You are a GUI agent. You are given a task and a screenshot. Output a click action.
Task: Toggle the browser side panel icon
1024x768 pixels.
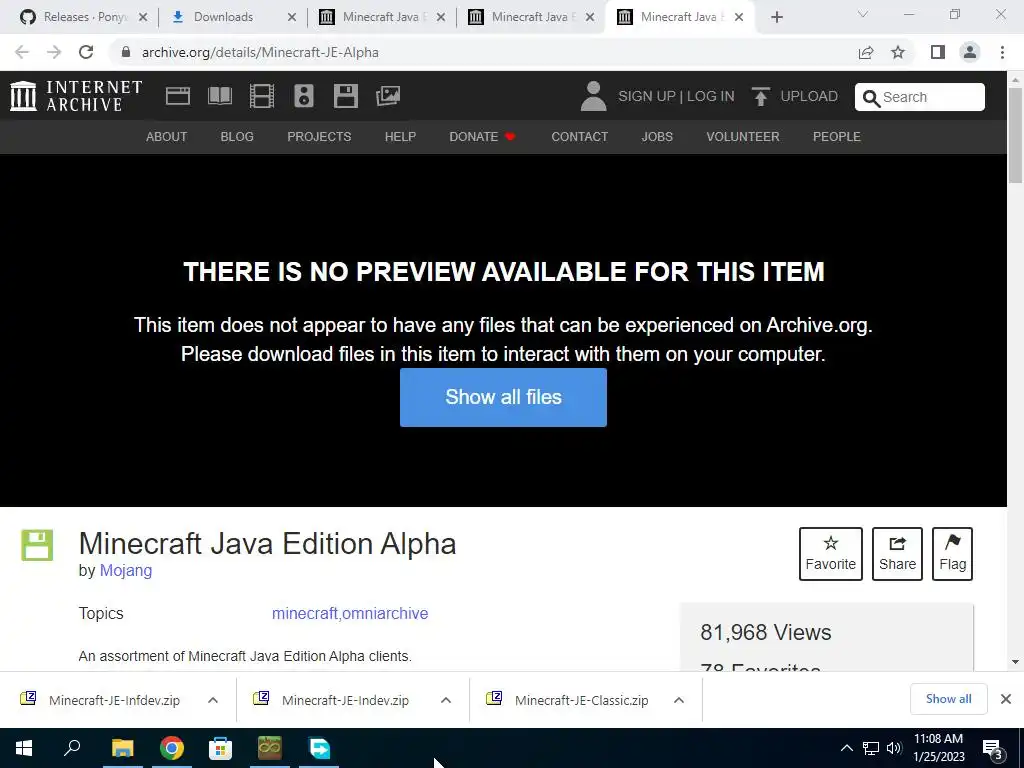pyautogui.click(x=938, y=52)
